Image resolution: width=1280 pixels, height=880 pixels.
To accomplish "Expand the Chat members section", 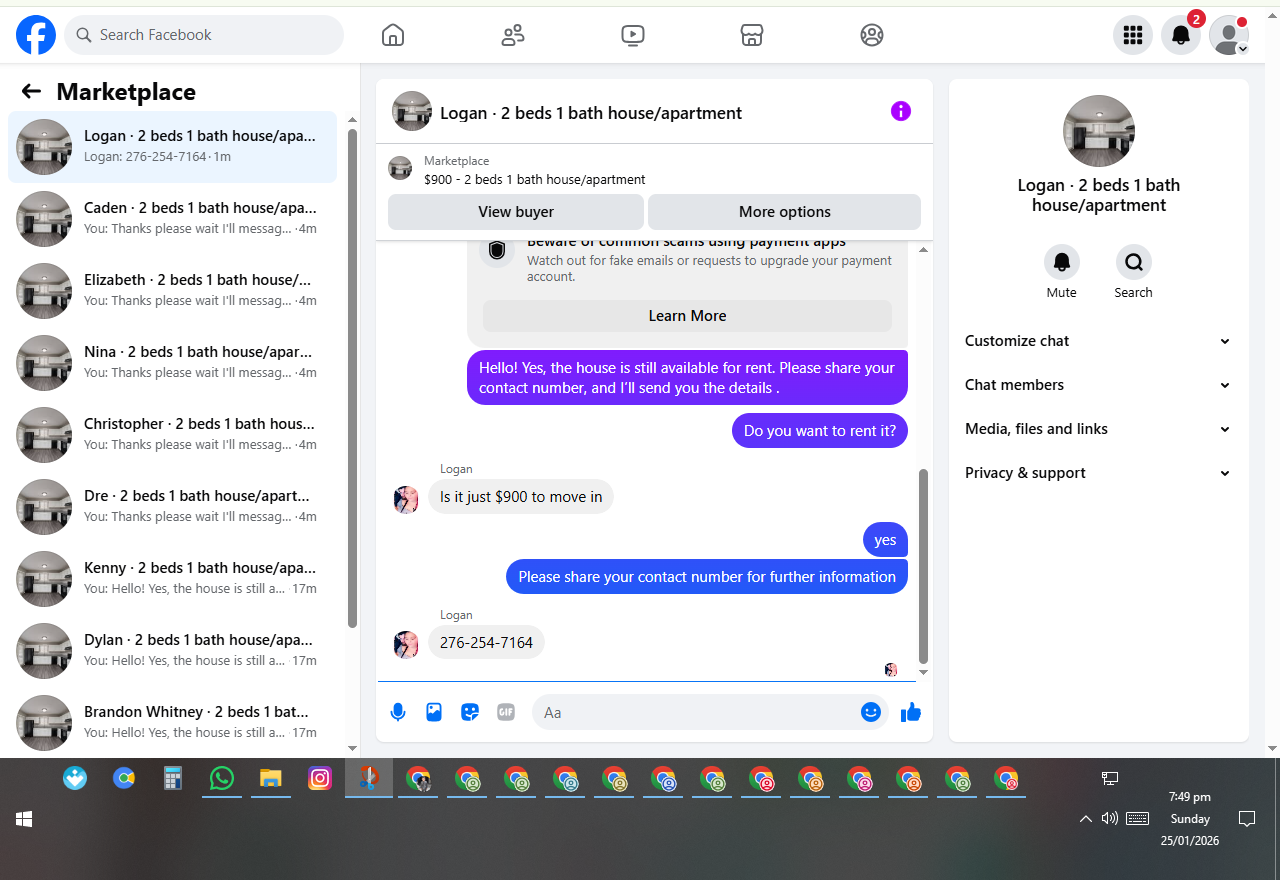I will point(1098,385).
